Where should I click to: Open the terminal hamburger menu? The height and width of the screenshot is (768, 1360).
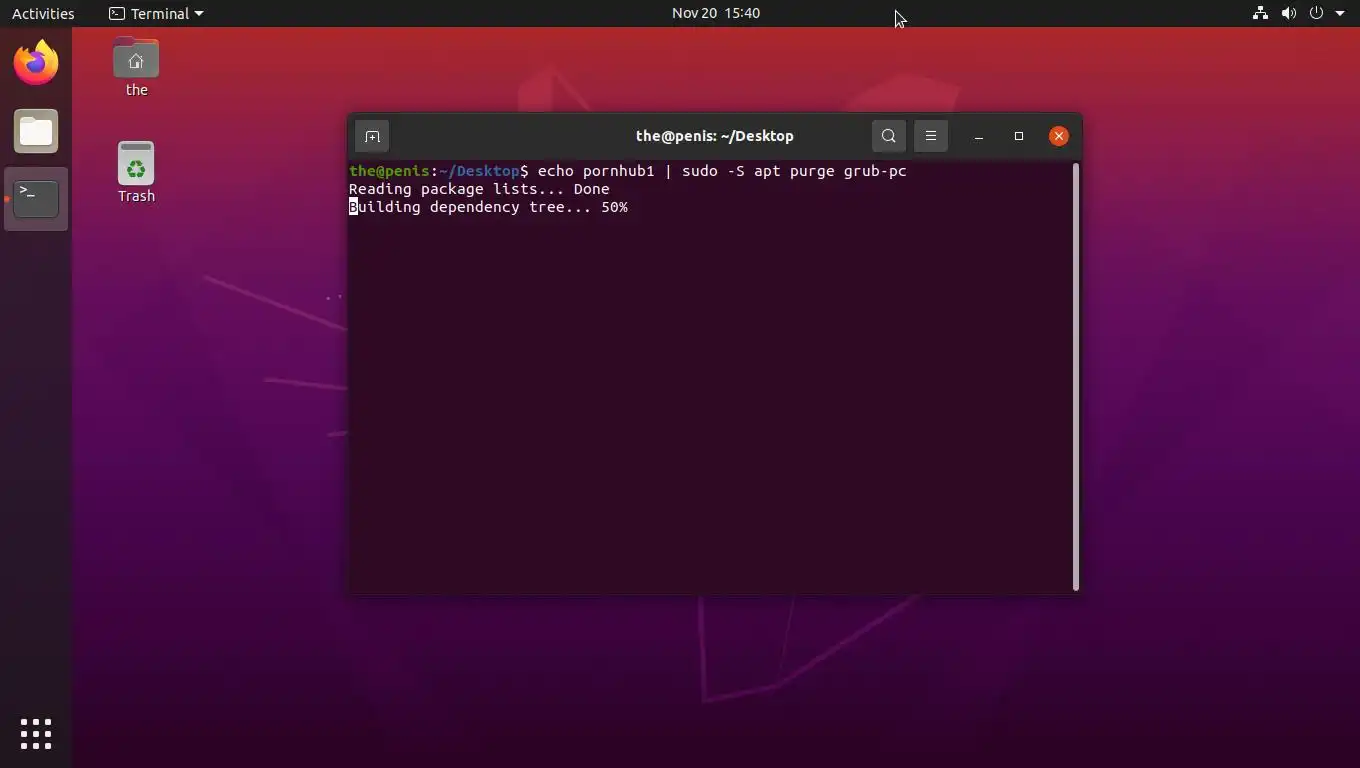tap(931, 136)
